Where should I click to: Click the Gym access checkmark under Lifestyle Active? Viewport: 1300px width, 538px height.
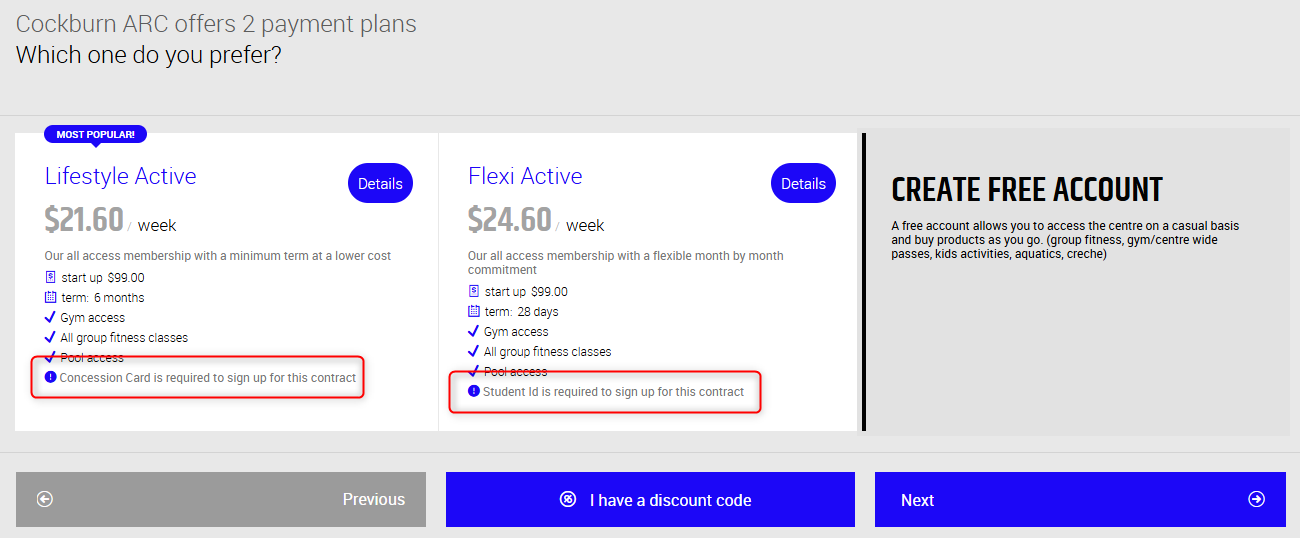point(50,317)
